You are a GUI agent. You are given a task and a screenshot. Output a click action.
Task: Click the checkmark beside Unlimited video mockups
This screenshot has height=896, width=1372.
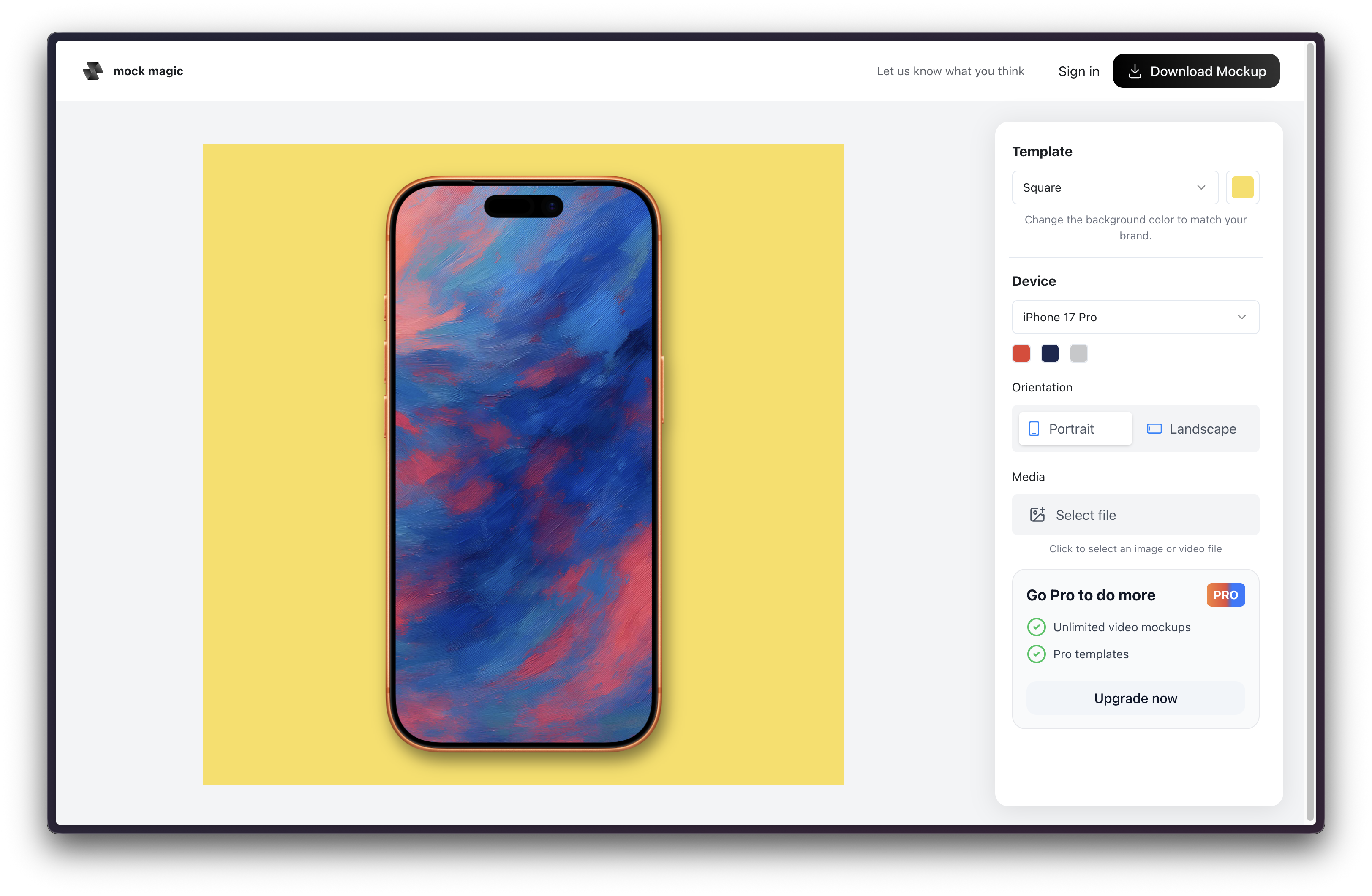pos(1037,627)
